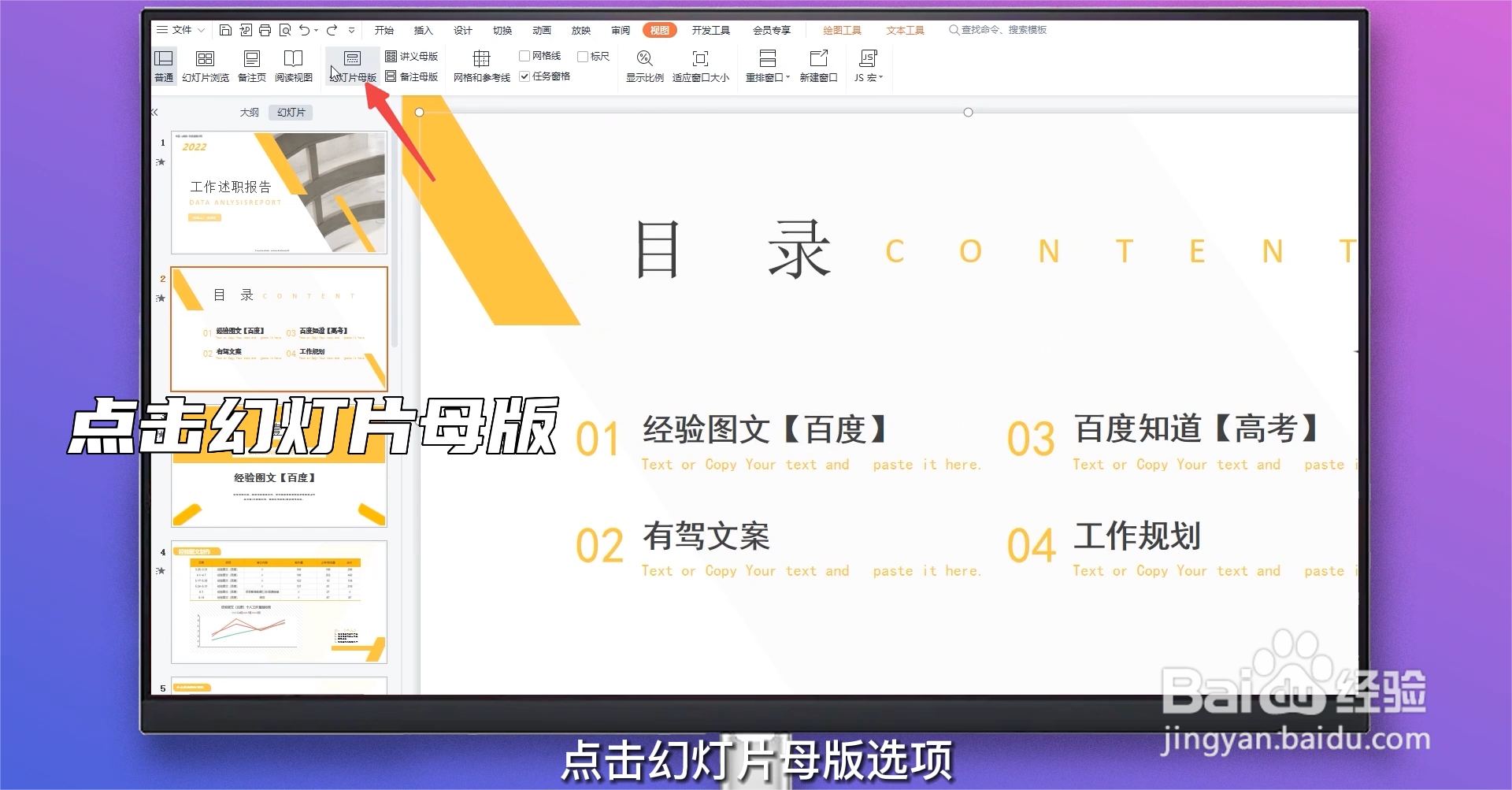Click 新建窗口 new window
This screenshot has width=1512, height=790.
818,66
